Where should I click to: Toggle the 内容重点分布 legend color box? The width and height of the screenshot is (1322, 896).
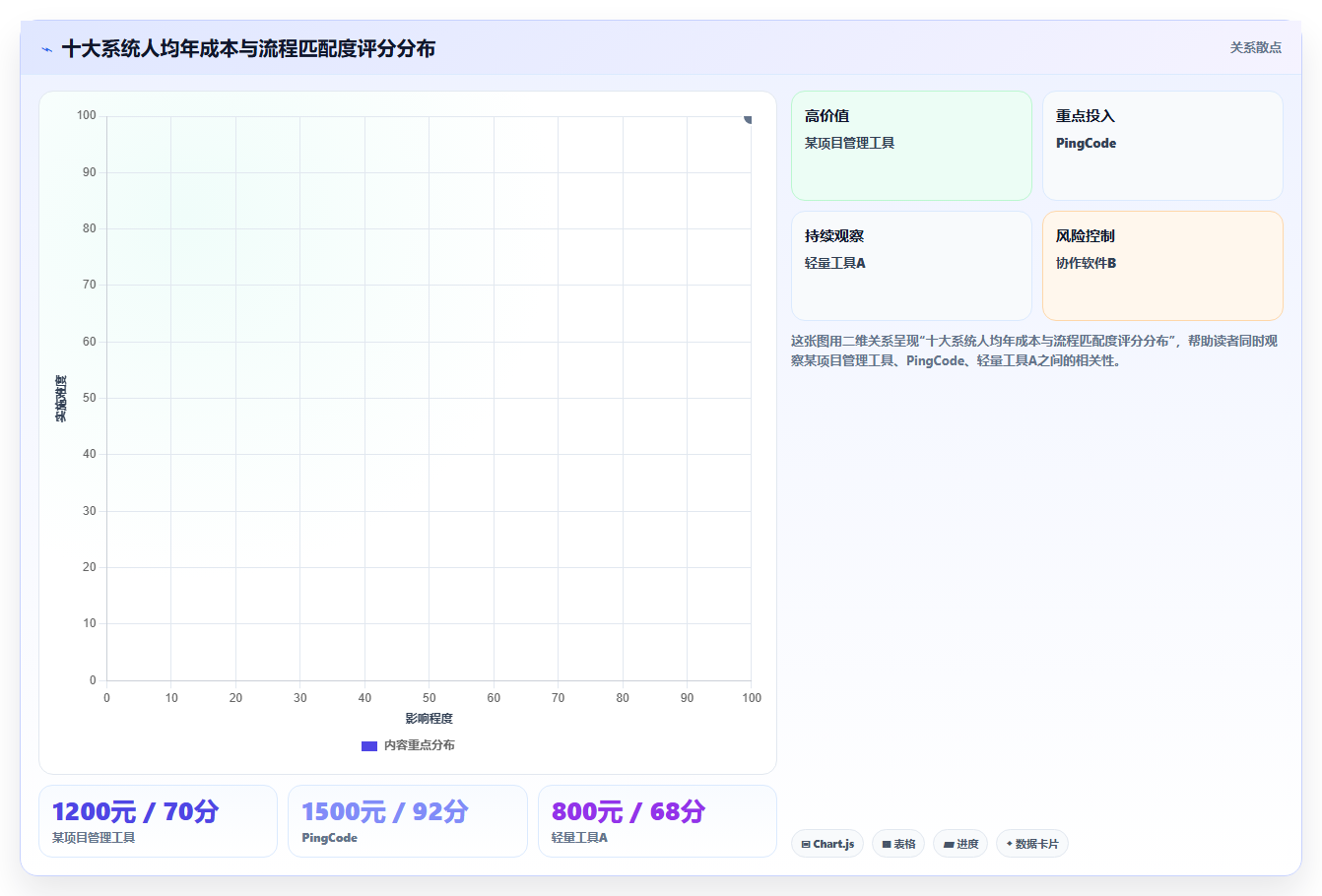369,745
